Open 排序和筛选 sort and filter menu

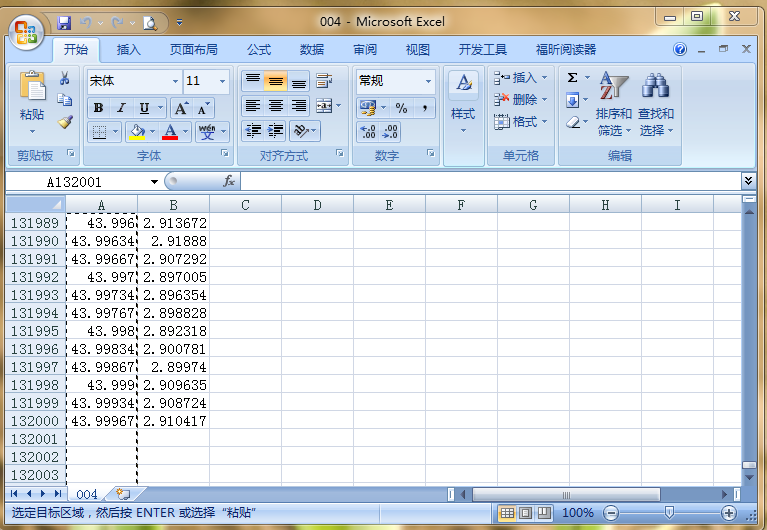(x=613, y=105)
